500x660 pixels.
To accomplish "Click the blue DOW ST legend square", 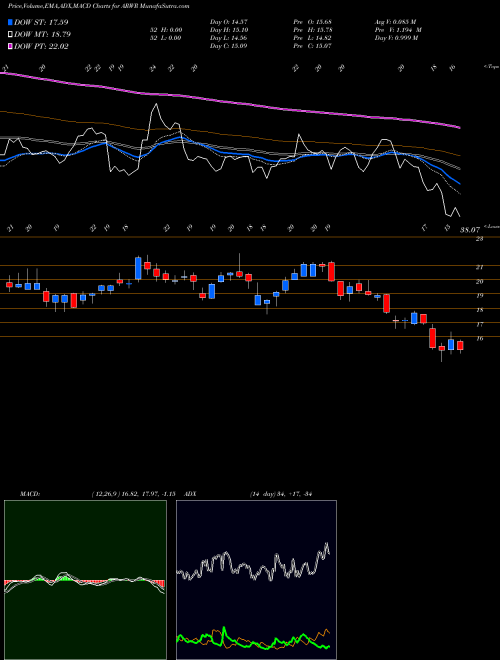I will coord(11,22).
